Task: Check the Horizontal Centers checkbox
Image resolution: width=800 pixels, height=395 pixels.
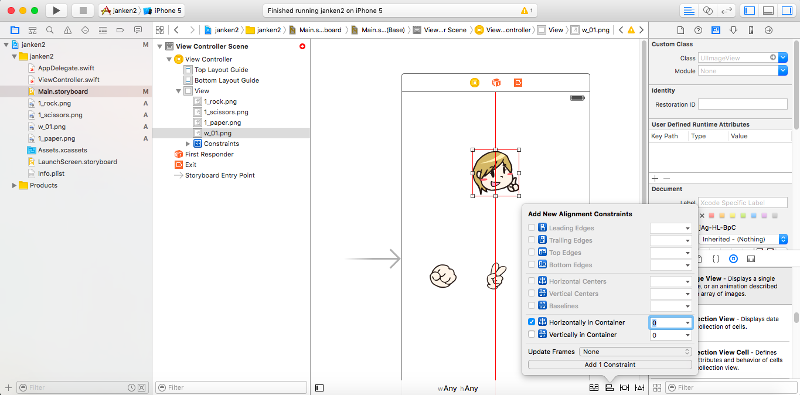Action: coord(532,281)
